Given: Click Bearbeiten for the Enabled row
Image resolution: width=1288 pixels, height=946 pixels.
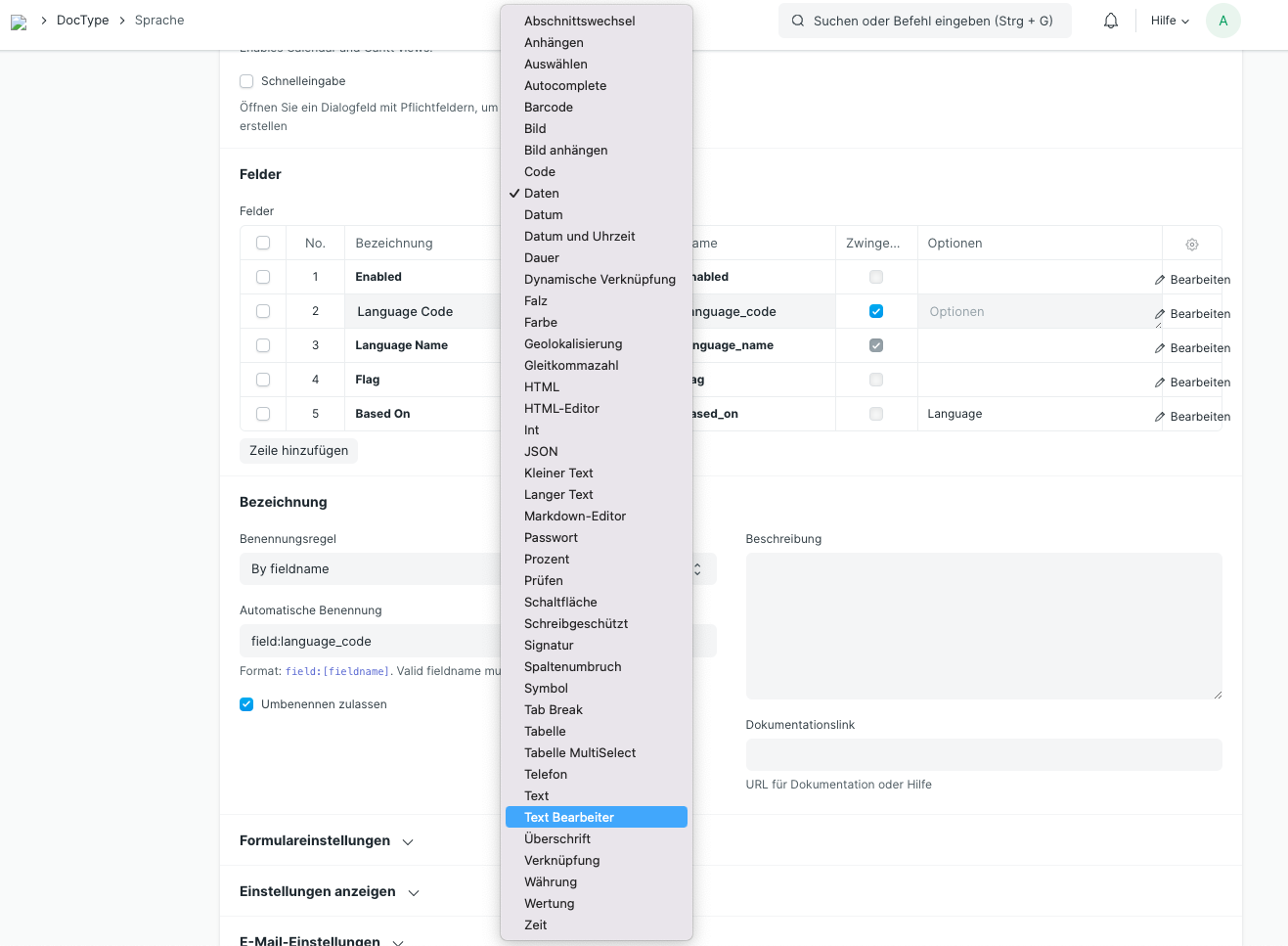Looking at the screenshot, I should click(x=1200, y=280).
